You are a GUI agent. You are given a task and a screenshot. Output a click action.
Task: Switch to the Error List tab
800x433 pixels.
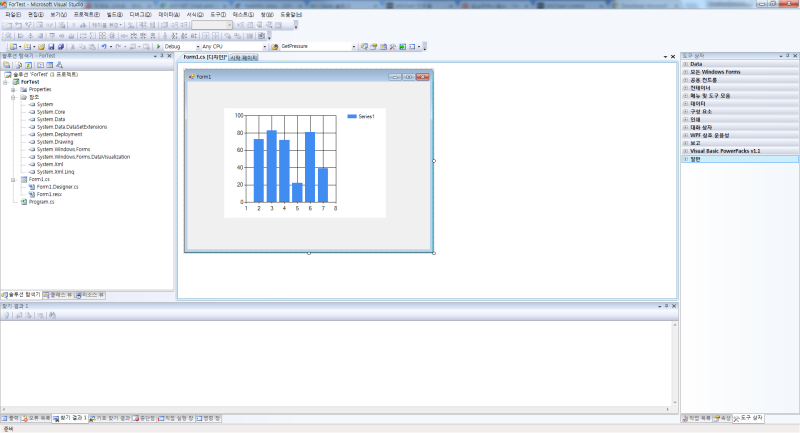pos(36,418)
